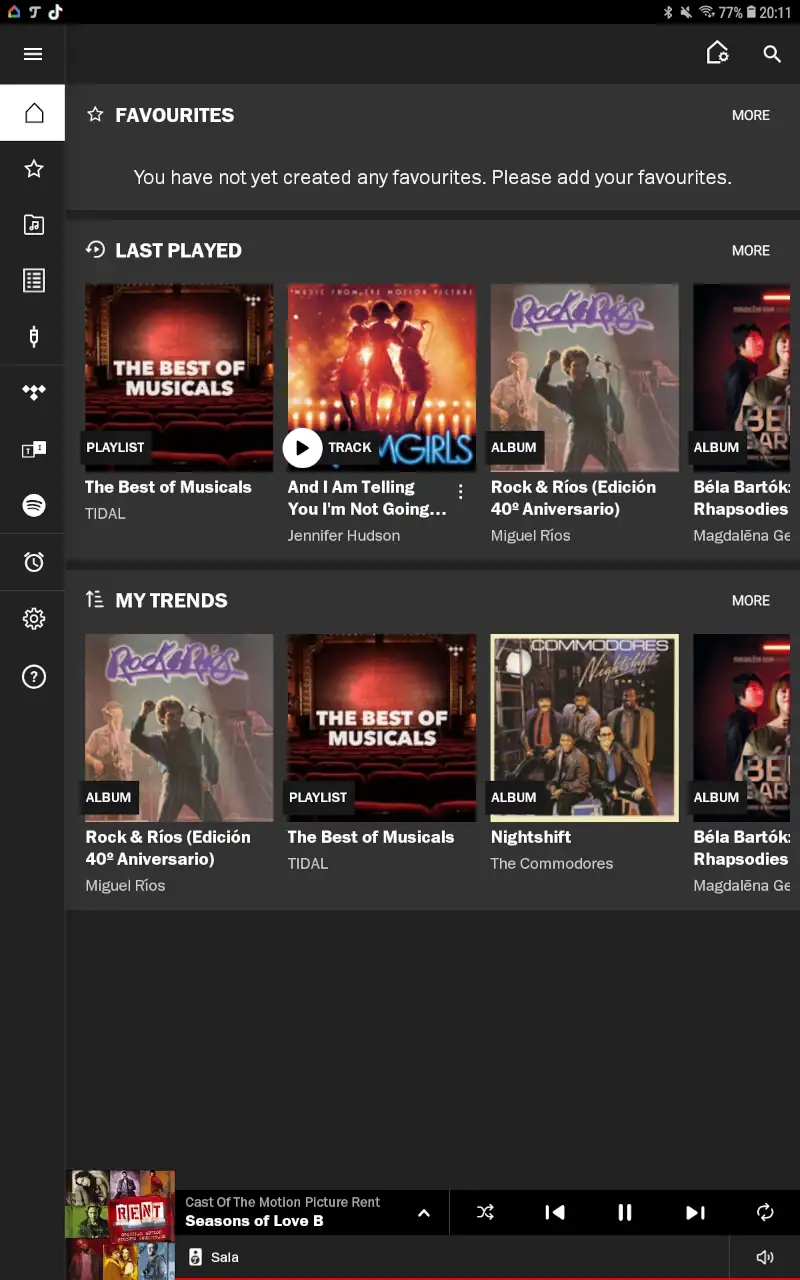Click the LAST PLAYED section heading

(178, 250)
